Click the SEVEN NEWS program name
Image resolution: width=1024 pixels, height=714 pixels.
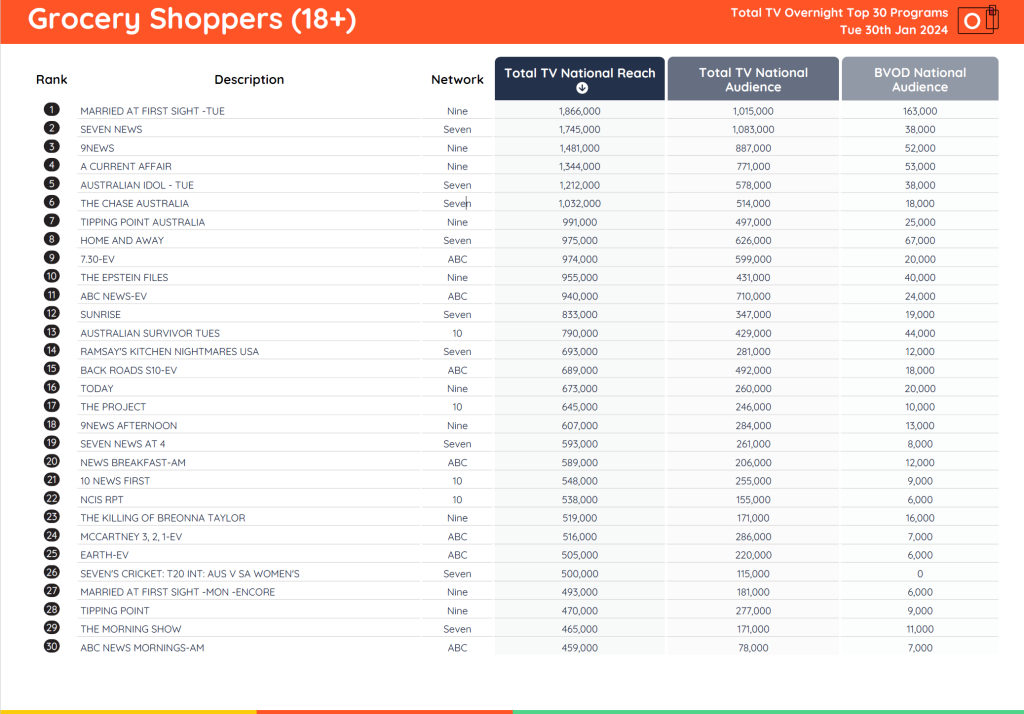111,129
